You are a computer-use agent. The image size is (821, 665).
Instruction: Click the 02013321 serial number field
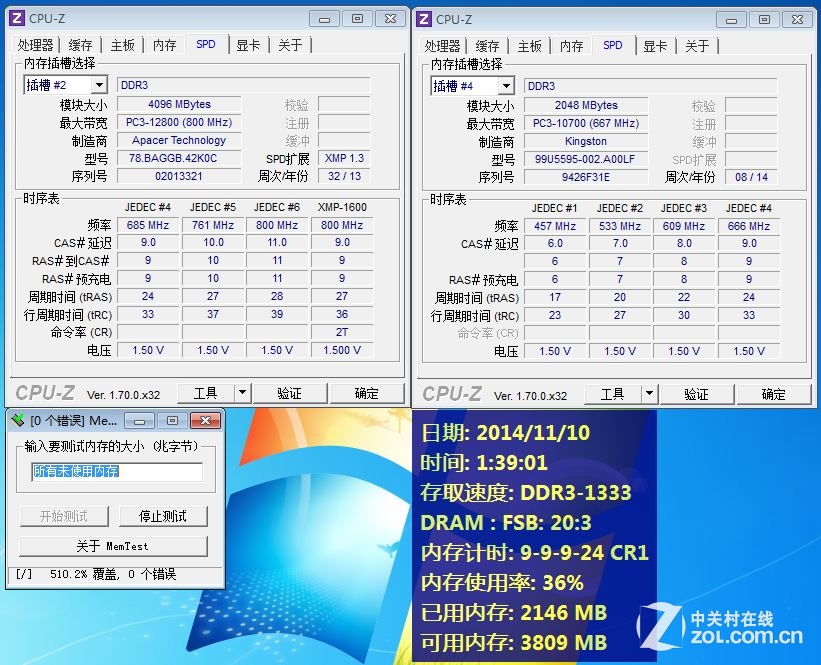(179, 176)
